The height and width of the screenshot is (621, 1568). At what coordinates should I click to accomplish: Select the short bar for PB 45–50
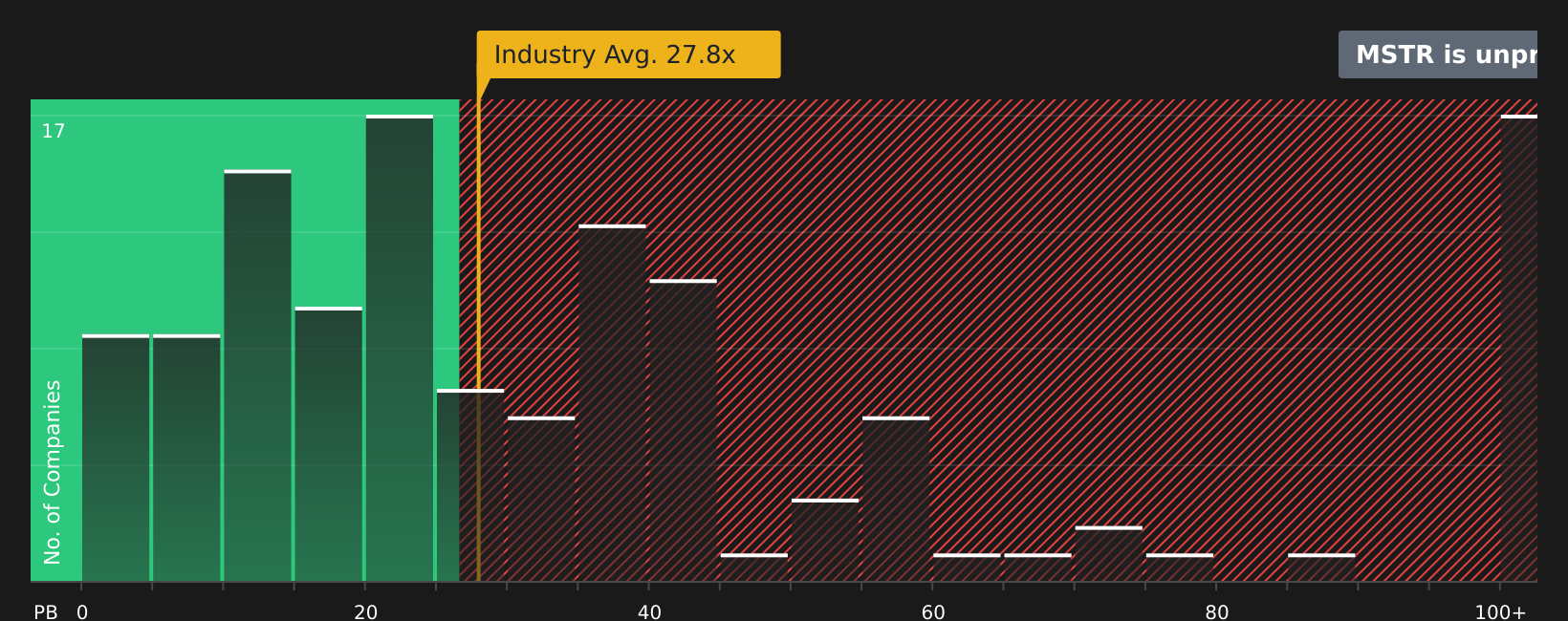[754, 567]
